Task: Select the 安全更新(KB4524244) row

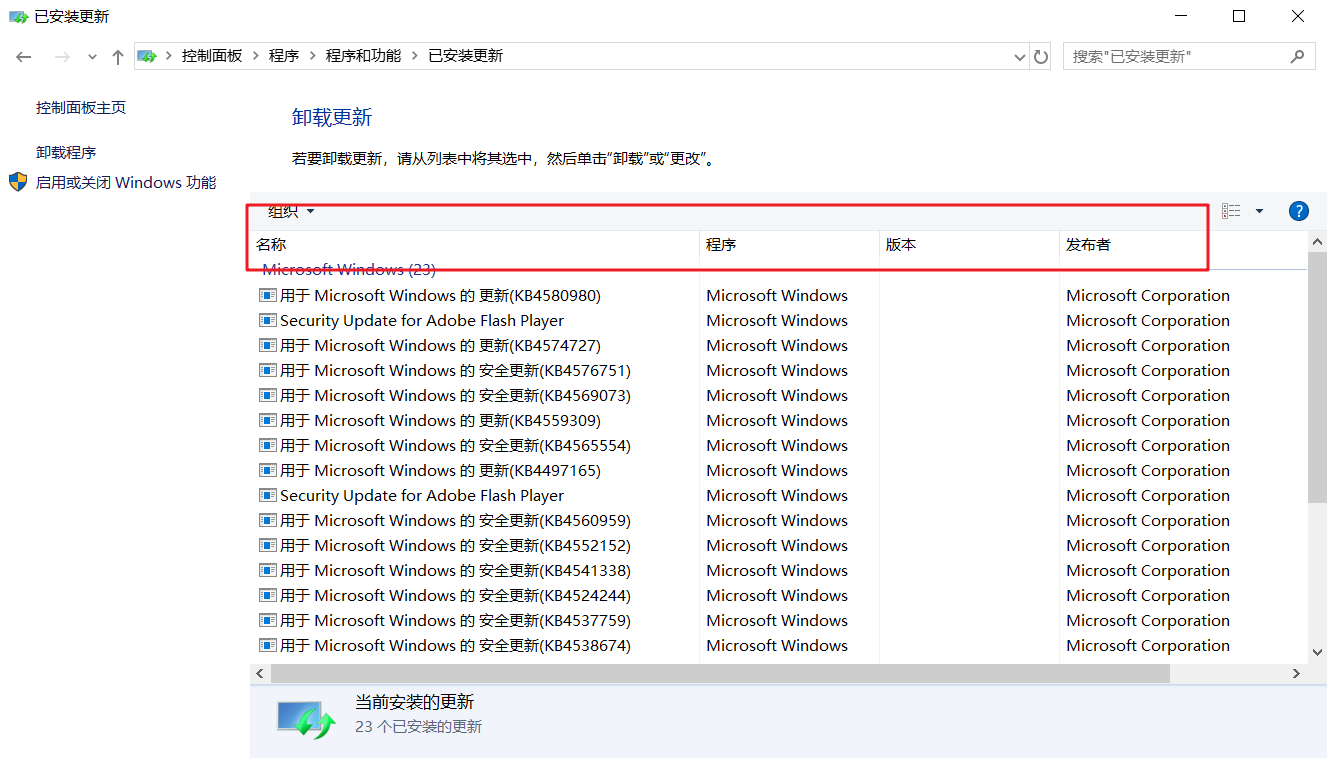Action: click(778, 596)
